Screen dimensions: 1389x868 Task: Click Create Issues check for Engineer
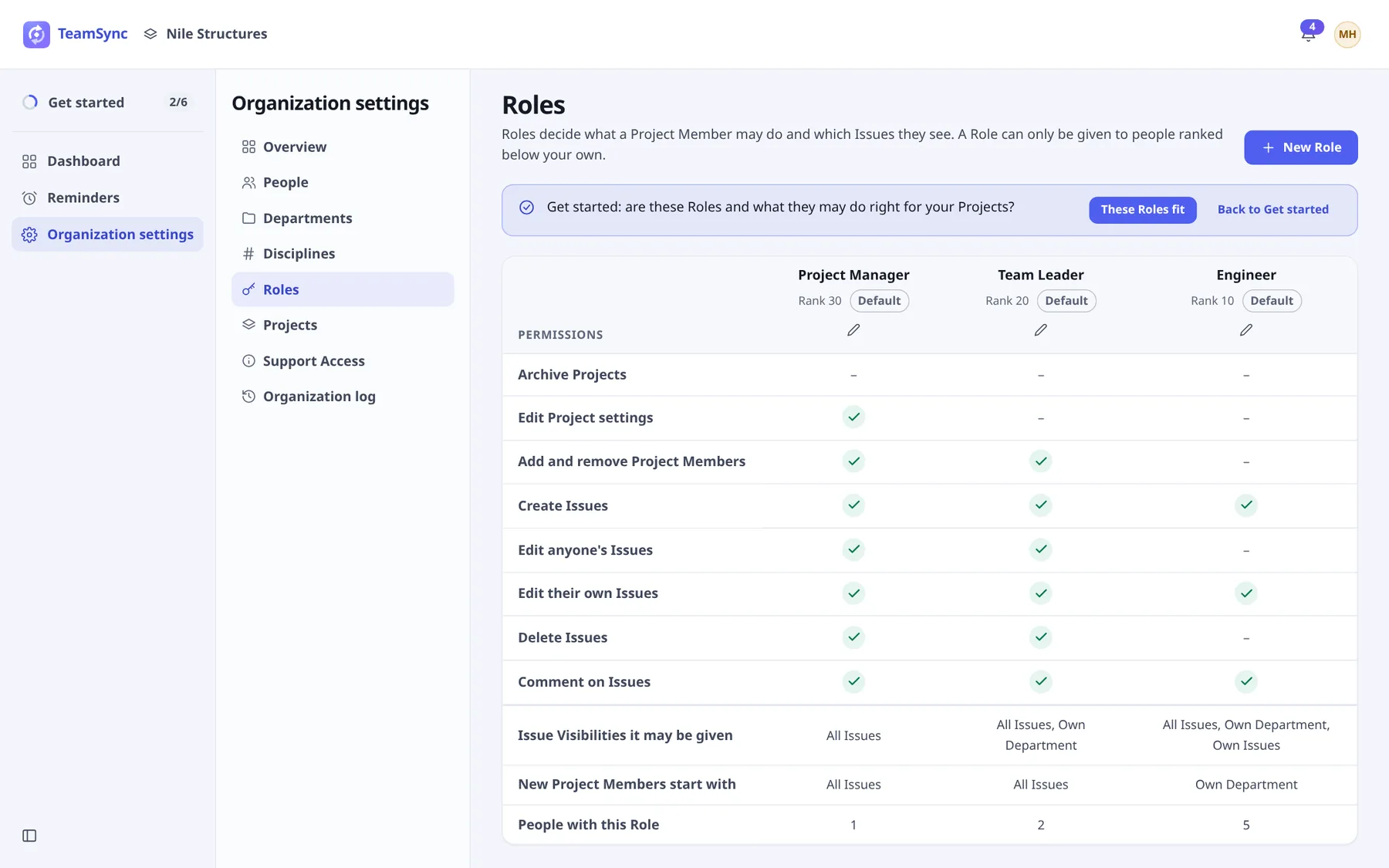(x=1246, y=505)
